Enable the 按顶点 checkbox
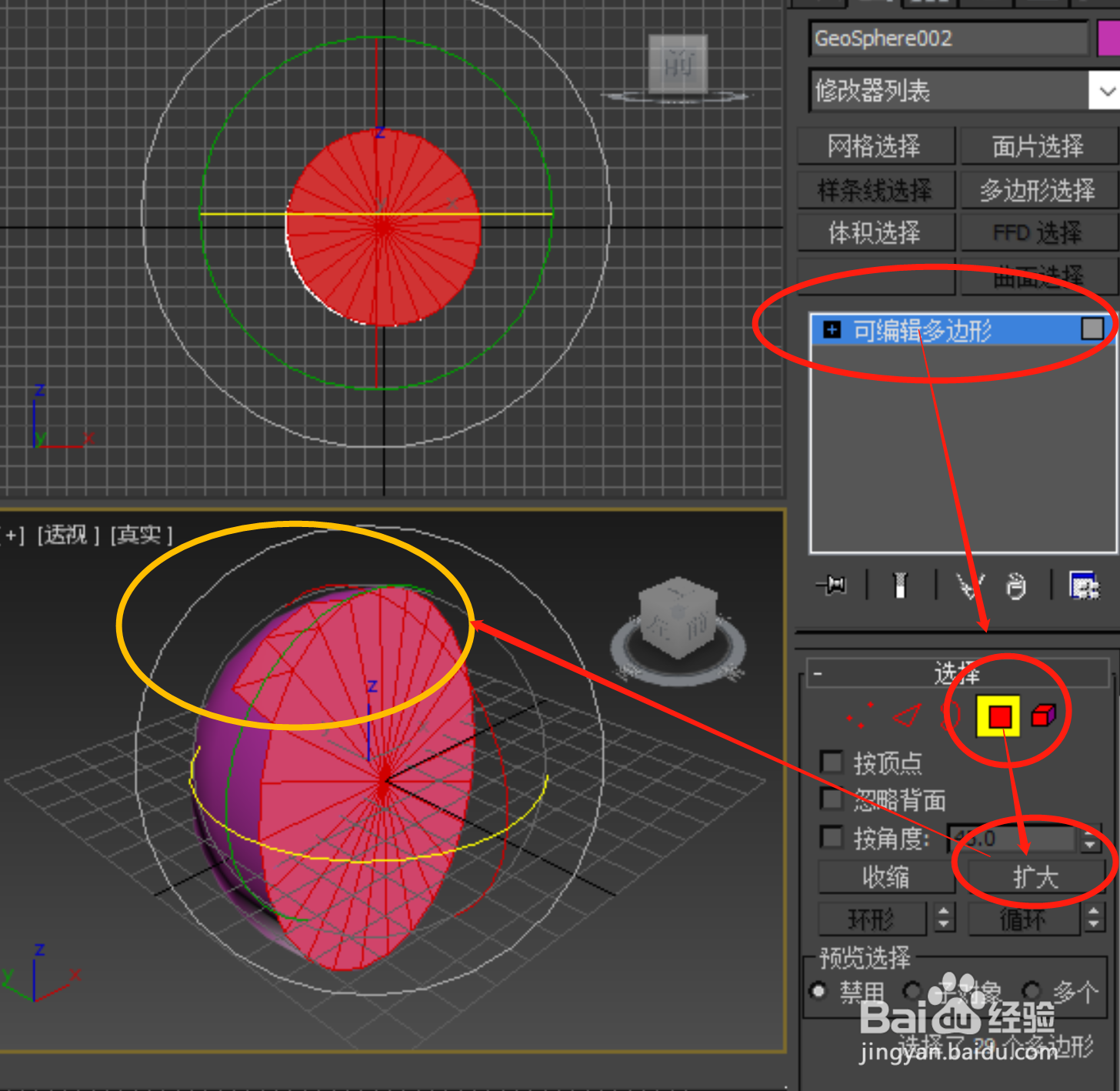Viewport: 1120px width, 1091px height. (832, 761)
